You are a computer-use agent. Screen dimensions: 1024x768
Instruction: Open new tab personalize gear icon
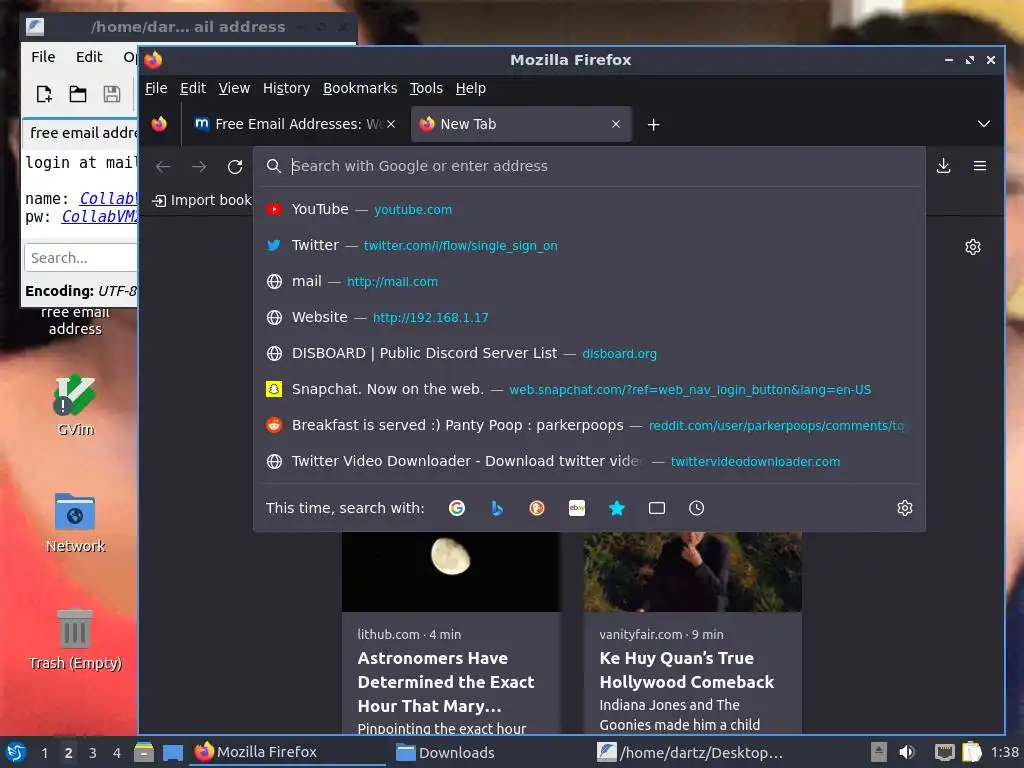coord(973,247)
